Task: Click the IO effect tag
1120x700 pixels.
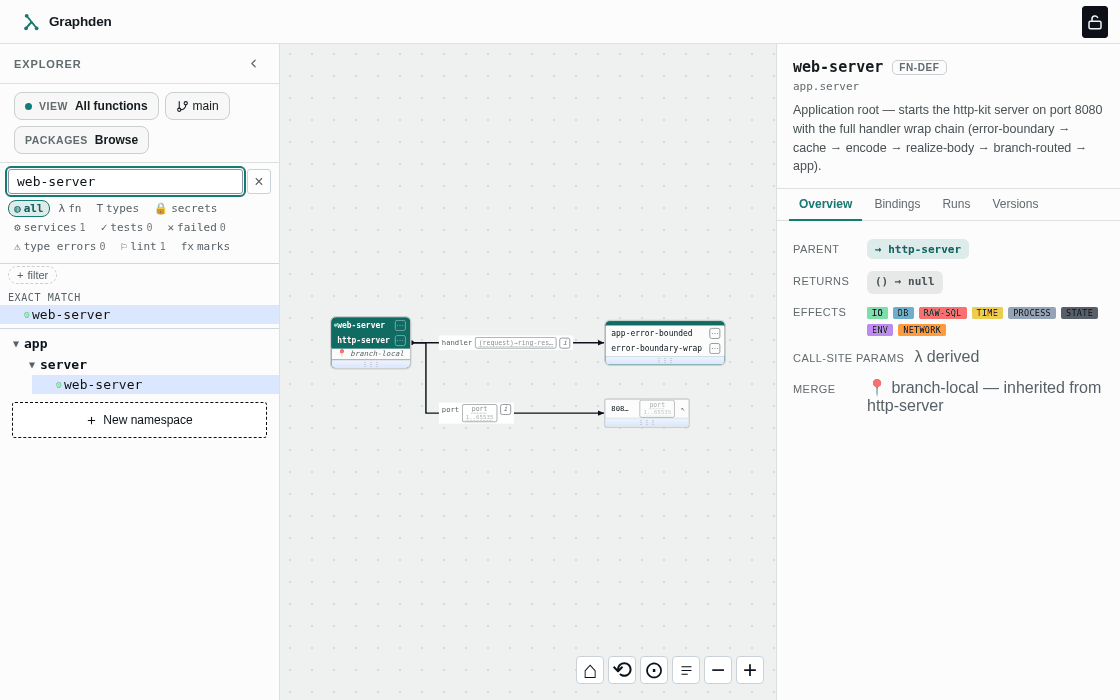Action: [x=877, y=313]
